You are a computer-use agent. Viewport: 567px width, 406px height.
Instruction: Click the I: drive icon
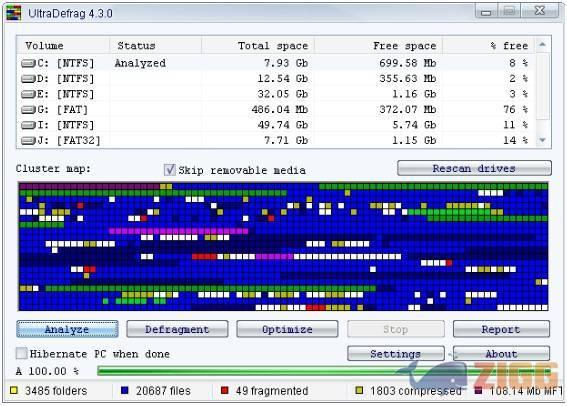pyautogui.click(x=28, y=125)
